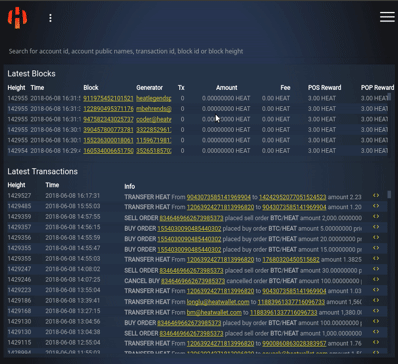
Task: Click timestamp 2018-06-08 13:39:41
Action: coord(73,300)
